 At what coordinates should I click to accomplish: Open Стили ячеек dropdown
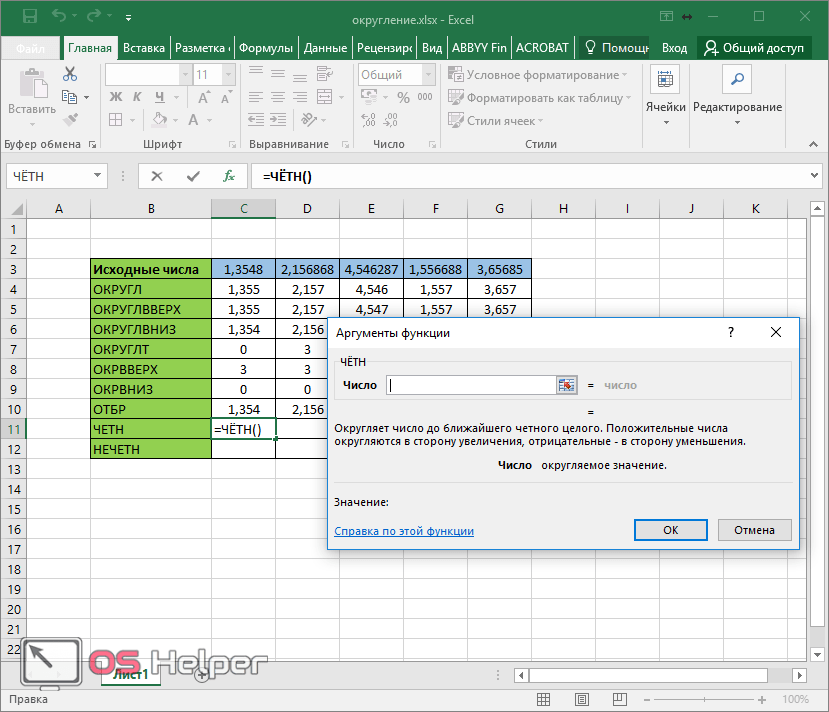(x=495, y=121)
